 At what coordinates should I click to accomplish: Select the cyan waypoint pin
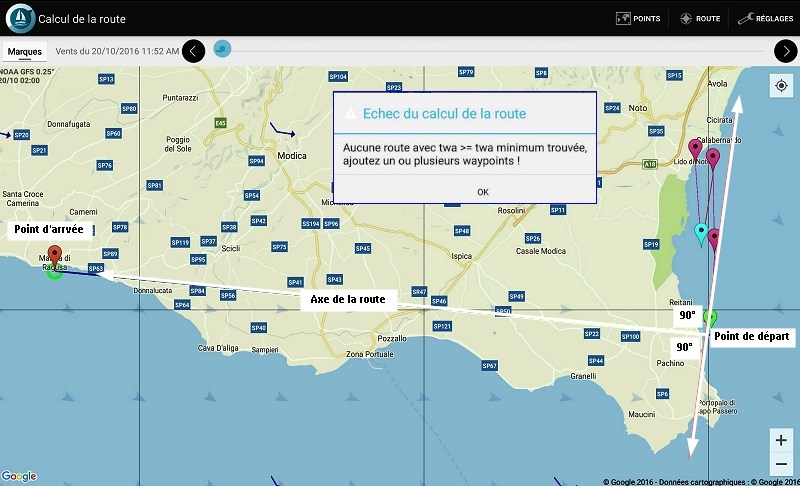point(701,234)
